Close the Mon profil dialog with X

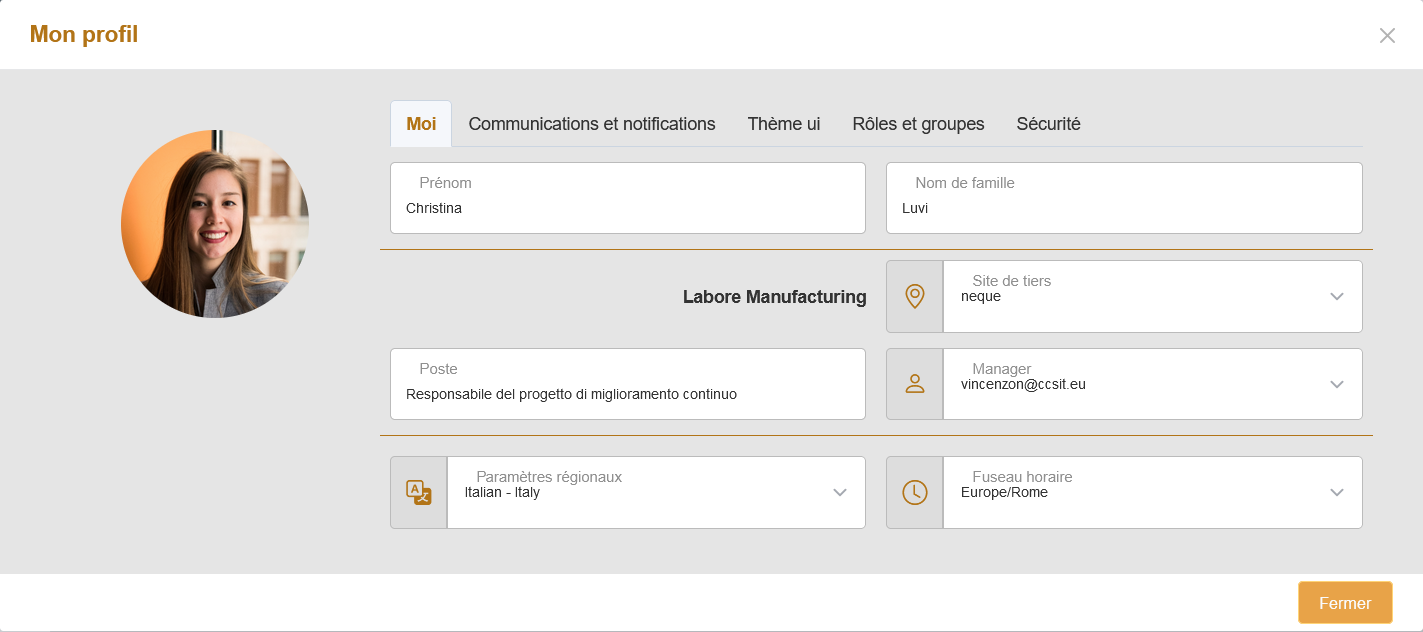click(1387, 36)
